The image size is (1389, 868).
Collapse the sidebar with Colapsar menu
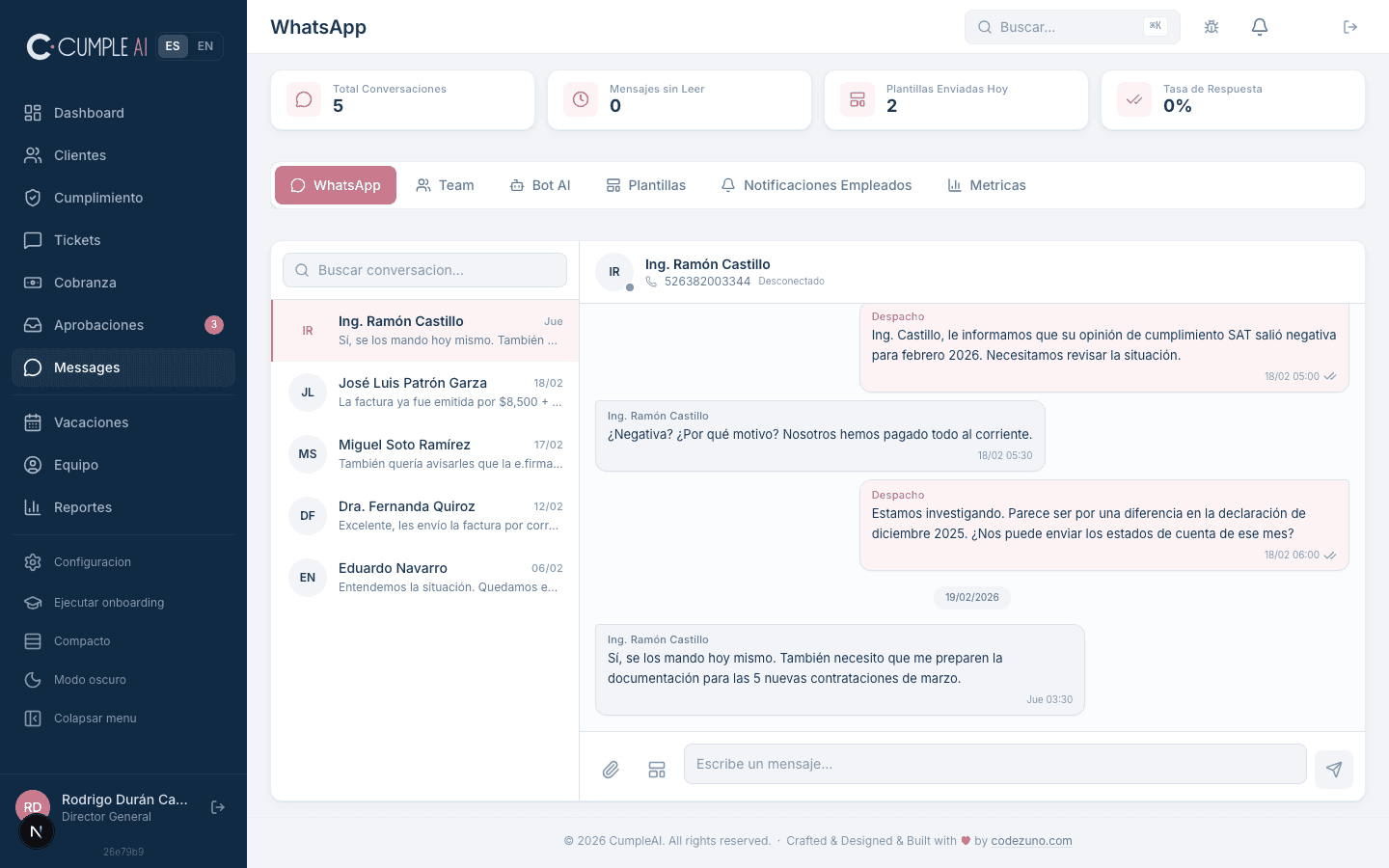95,719
